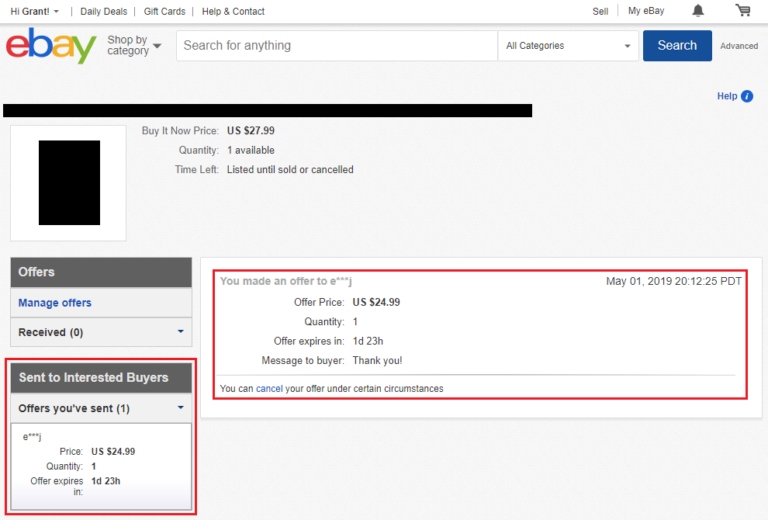Image resolution: width=768 pixels, height=520 pixels.
Task: Click the Sell link
Action: point(600,11)
